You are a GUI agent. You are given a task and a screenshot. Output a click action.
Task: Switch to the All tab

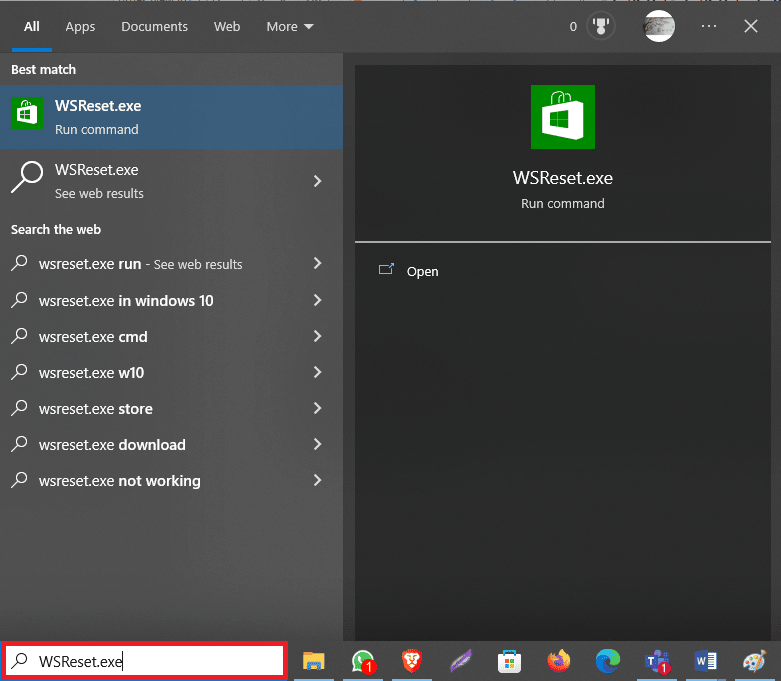[31, 26]
